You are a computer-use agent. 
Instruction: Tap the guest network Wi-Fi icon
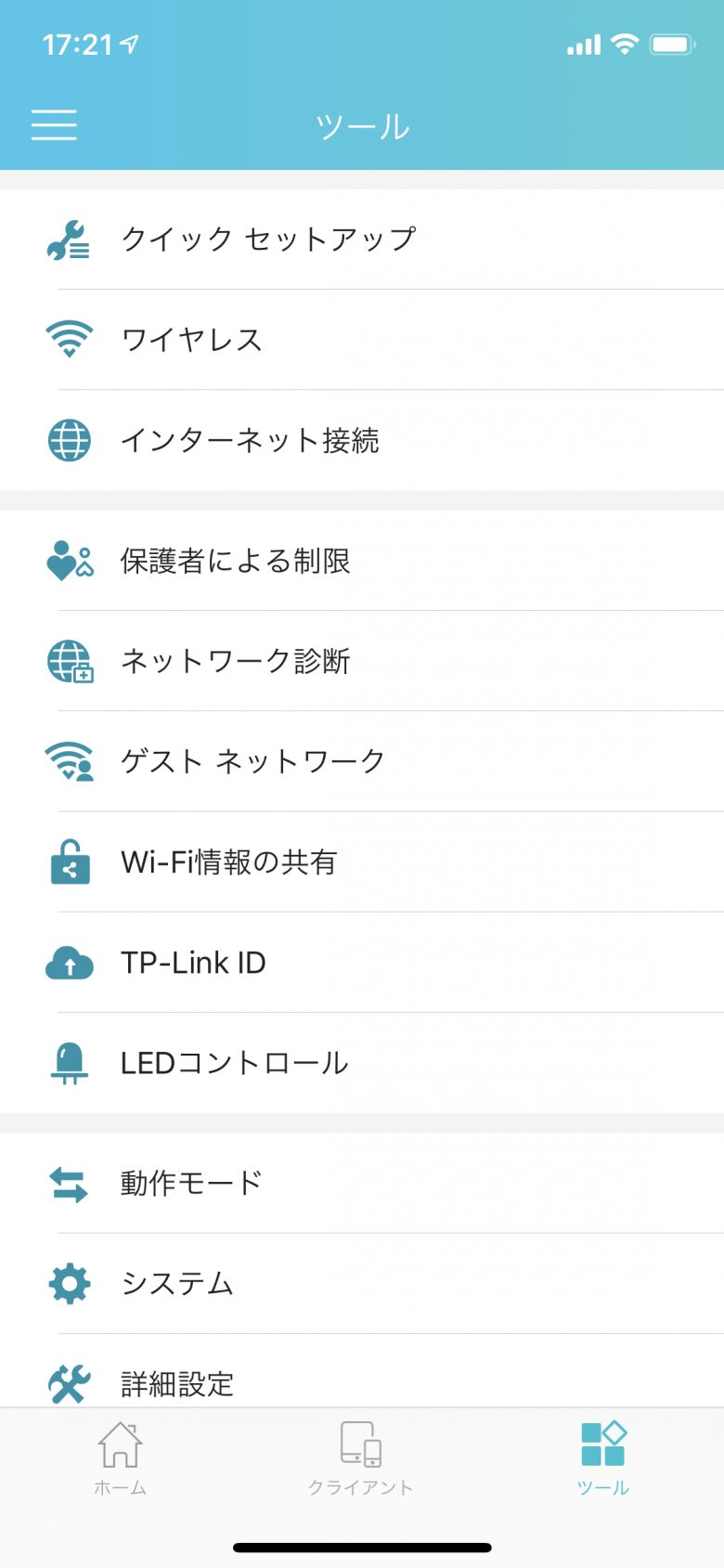pos(70,761)
